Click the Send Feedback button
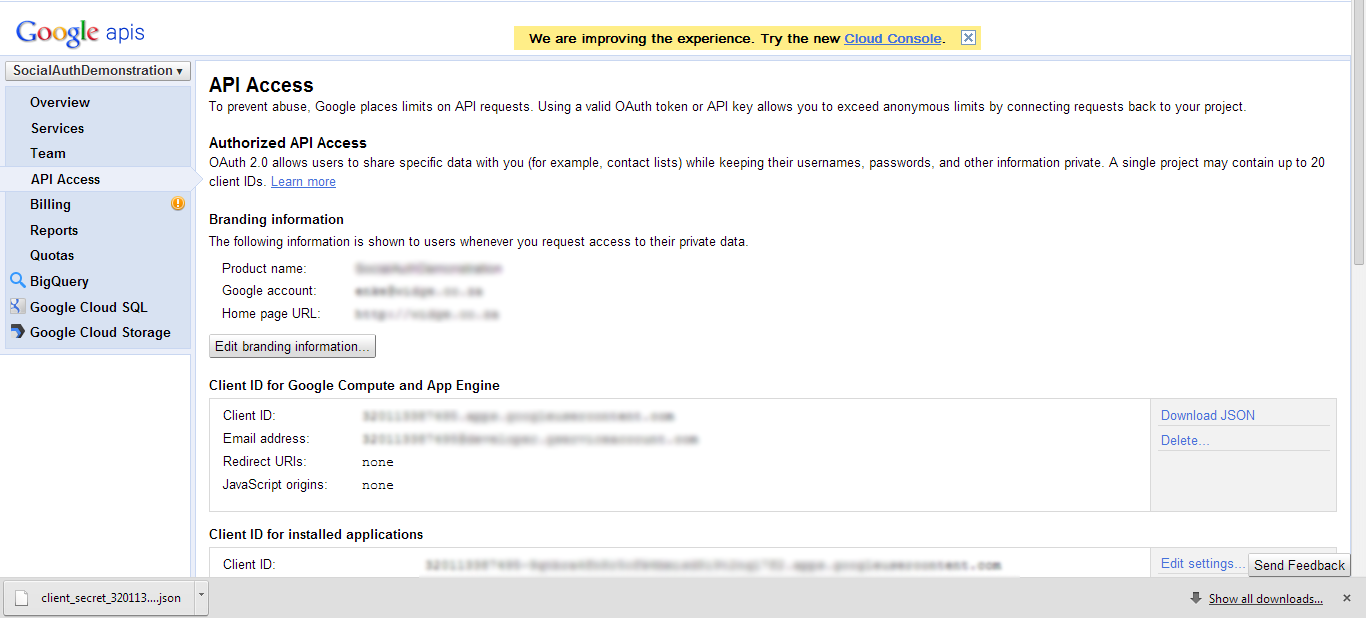 pyautogui.click(x=1299, y=565)
